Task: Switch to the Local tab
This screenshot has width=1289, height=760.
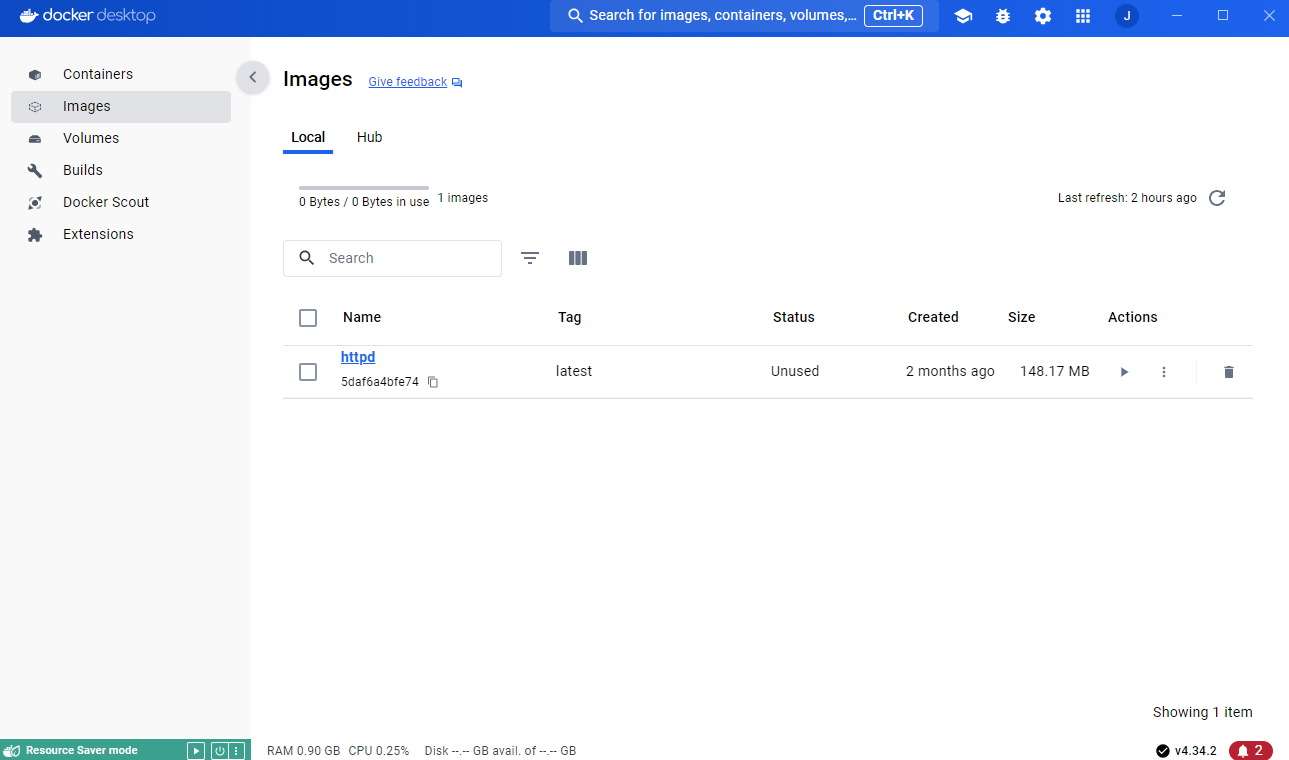Action: 308,137
